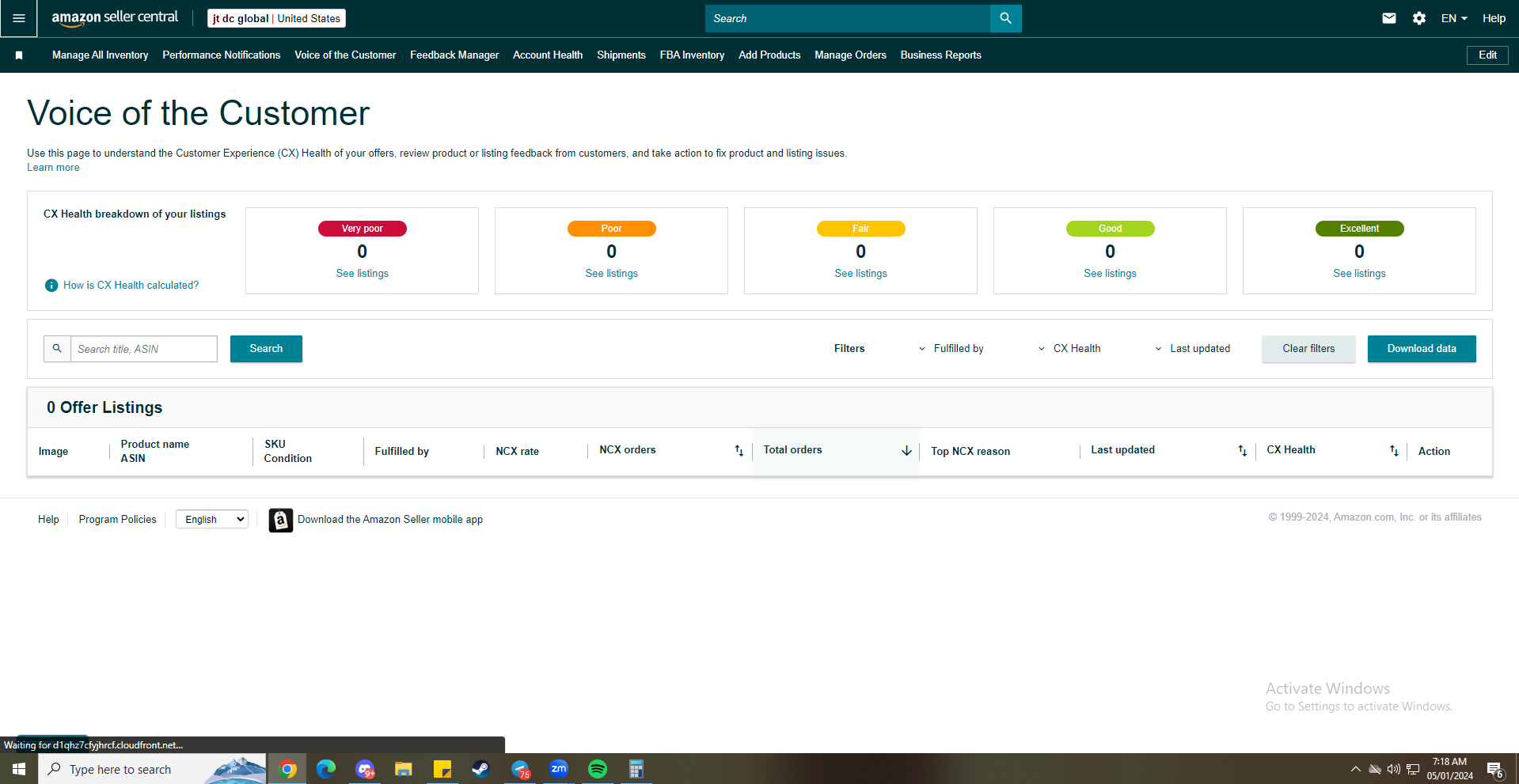Open Steam from the taskbar
Screen dimensions: 1519x784
coord(480,769)
